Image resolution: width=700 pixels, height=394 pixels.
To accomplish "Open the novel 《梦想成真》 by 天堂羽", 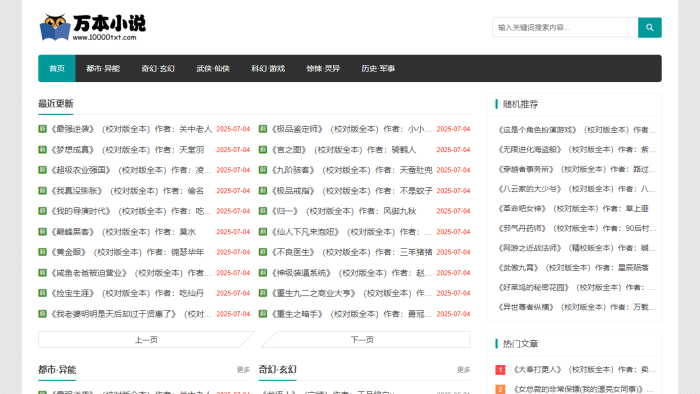I will tap(127, 149).
